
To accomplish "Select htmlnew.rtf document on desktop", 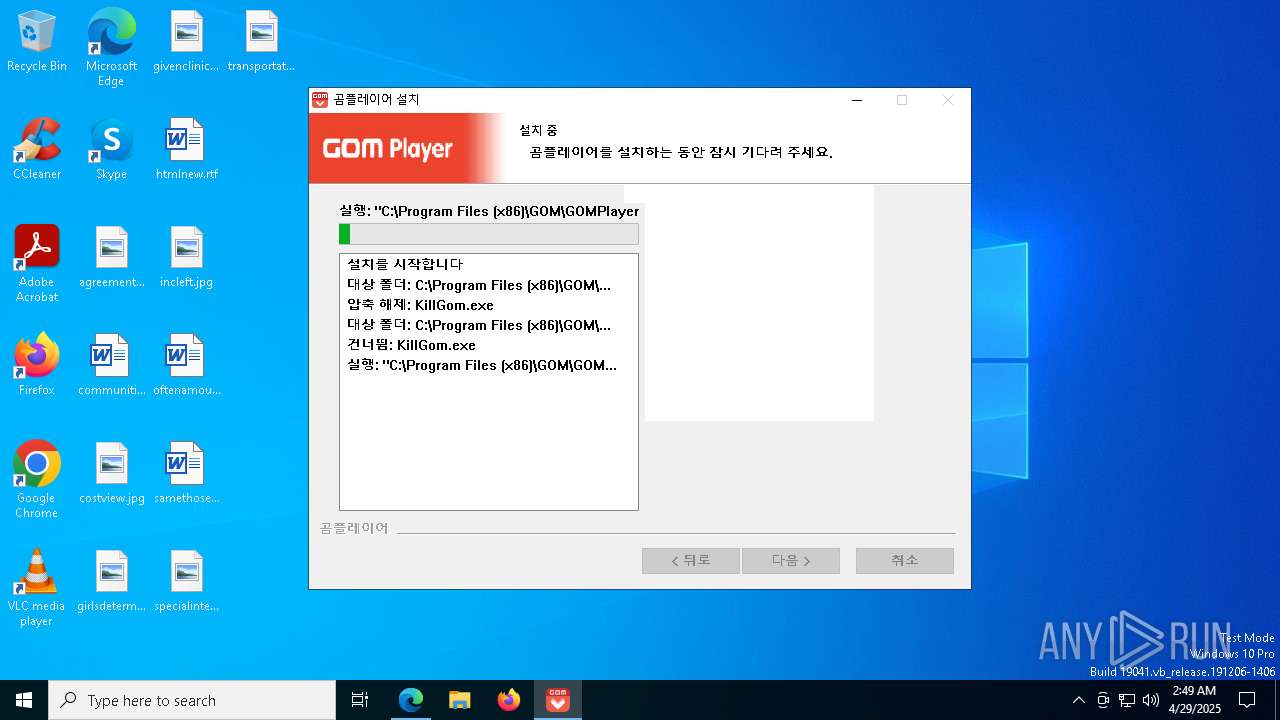I will (186, 149).
